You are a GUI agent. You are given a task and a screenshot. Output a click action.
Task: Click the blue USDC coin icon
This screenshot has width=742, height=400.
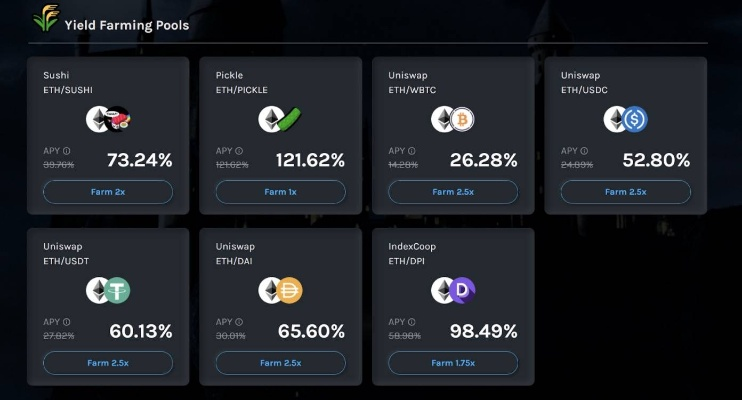(636, 120)
